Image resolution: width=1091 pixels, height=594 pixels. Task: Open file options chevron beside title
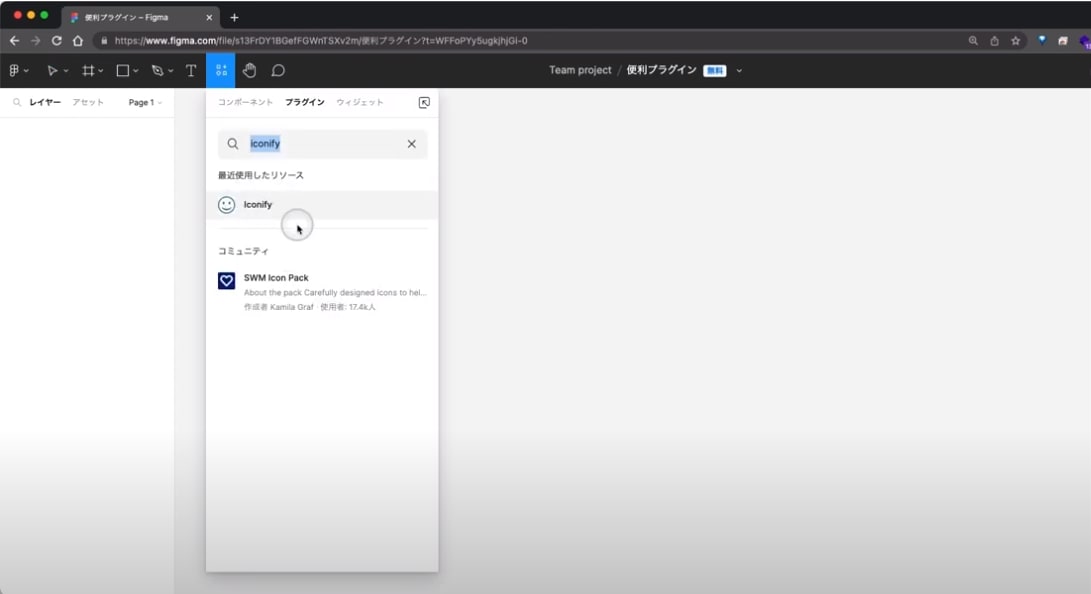click(x=739, y=71)
